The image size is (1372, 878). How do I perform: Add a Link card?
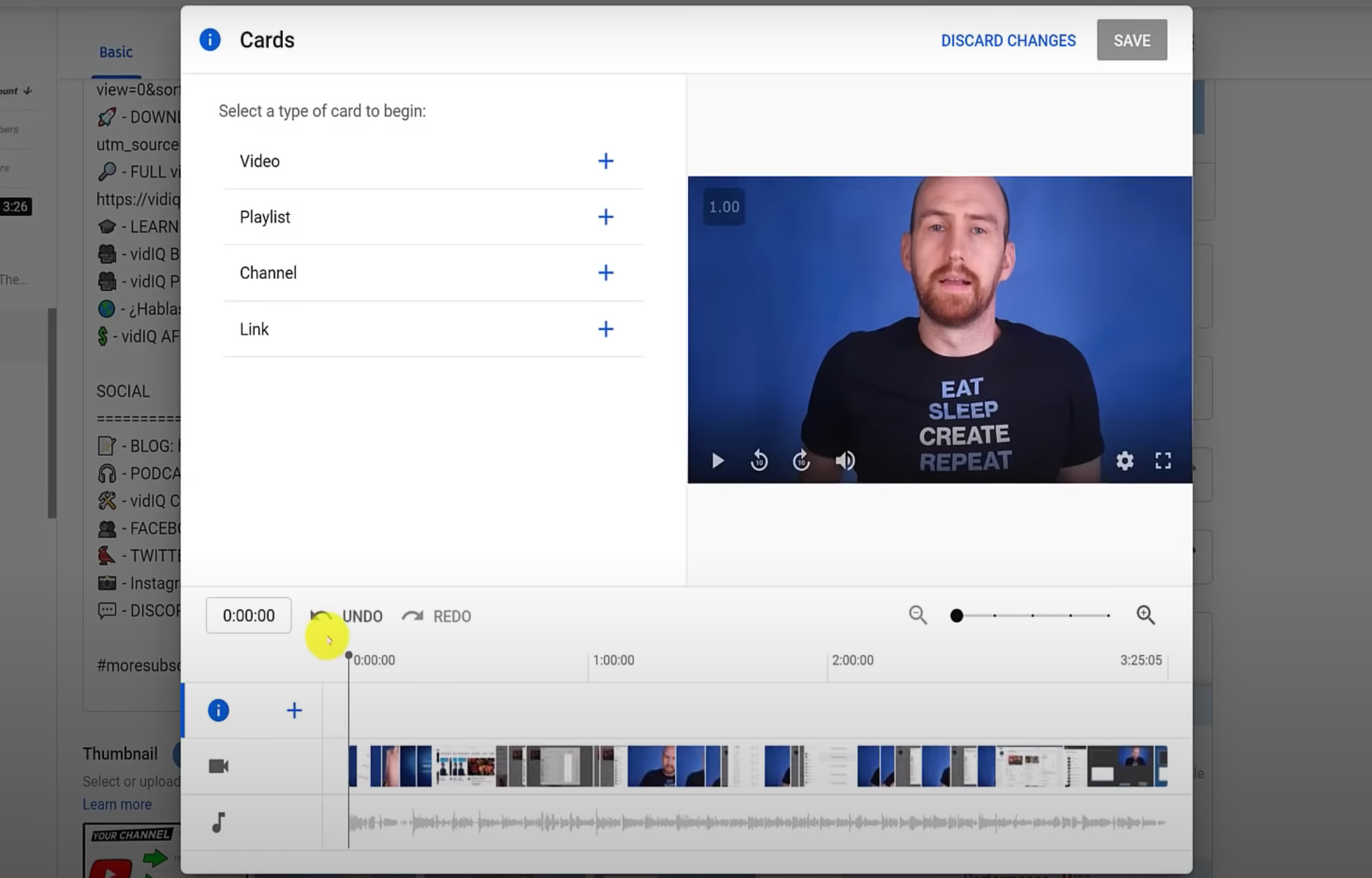[x=605, y=329]
